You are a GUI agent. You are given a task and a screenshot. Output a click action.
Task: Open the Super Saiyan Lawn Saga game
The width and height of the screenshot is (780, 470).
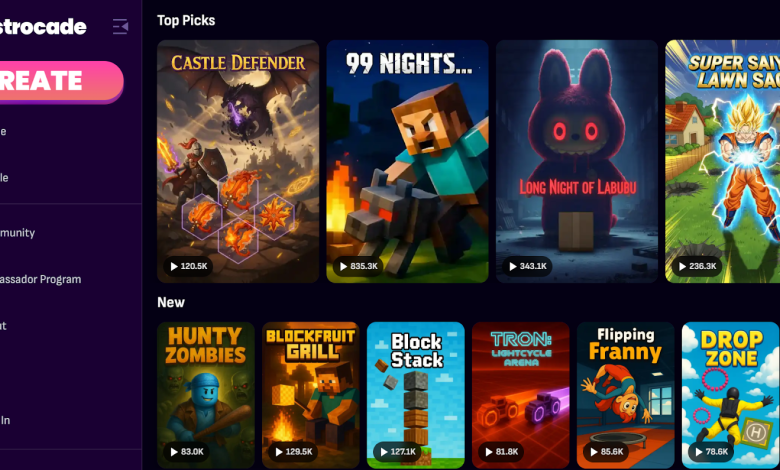coord(722,162)
